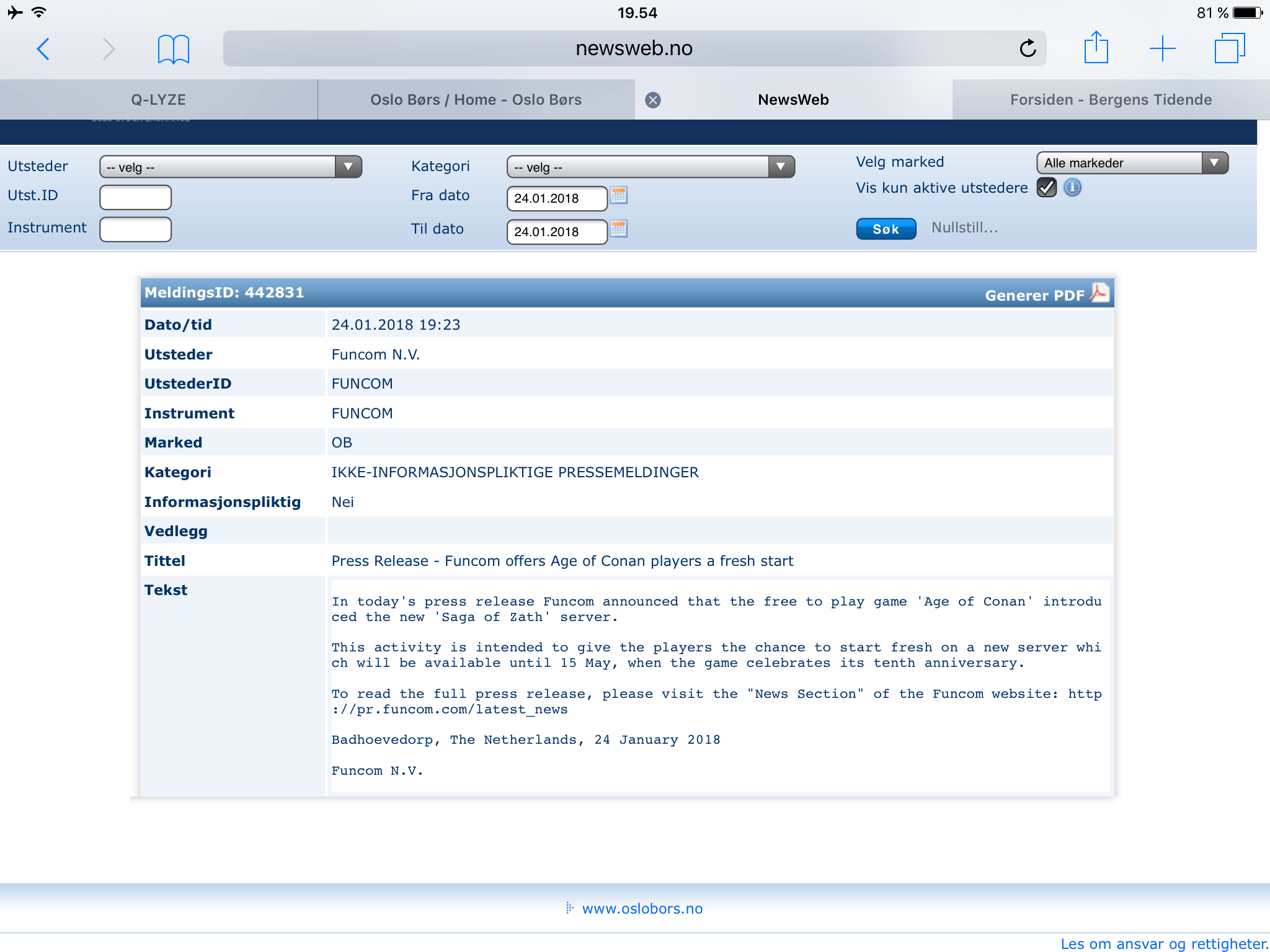The height and width of the screenshot is (952, 1270).
Task: Switch to Forsiden - Bergens Tidende tab
Action: (x=1111, y=100)
